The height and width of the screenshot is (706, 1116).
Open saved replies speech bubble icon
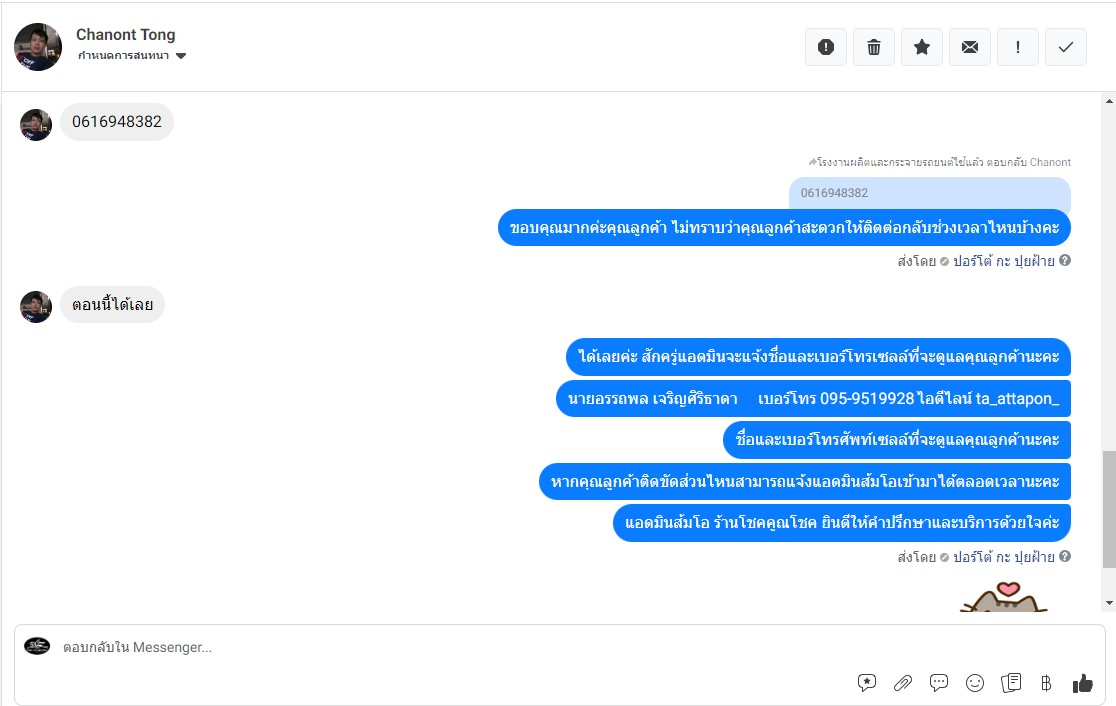(866, 683)
